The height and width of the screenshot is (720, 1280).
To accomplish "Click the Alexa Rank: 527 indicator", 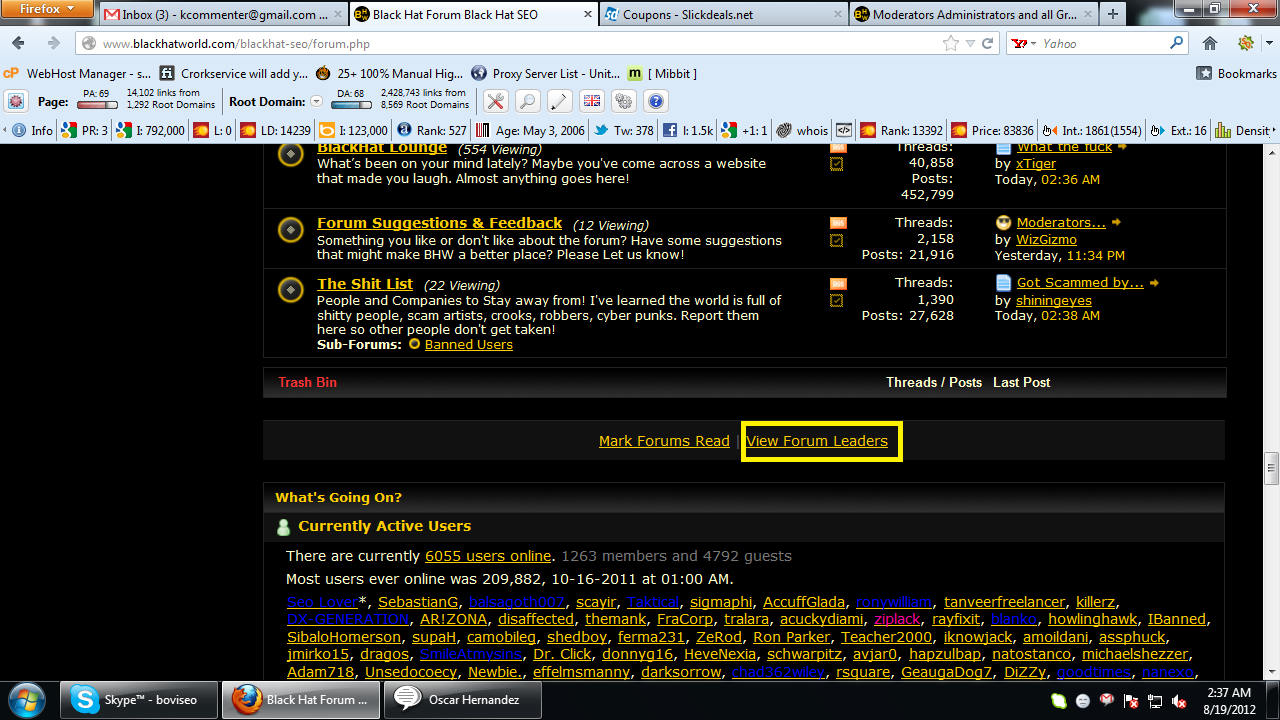I will point(432,130).
